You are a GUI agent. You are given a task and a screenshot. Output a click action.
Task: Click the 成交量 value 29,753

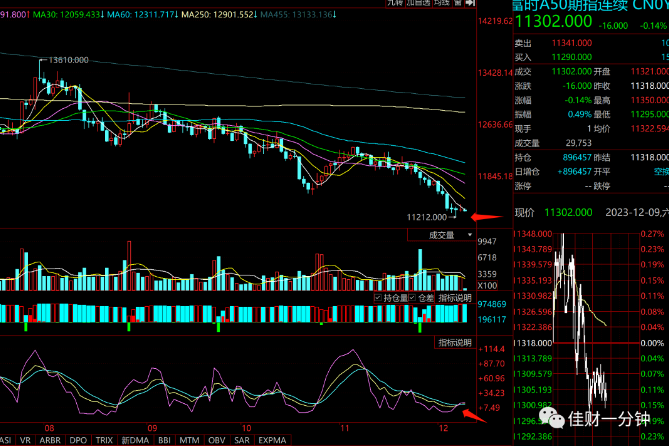pyautogui.click(x=579, y=143)
